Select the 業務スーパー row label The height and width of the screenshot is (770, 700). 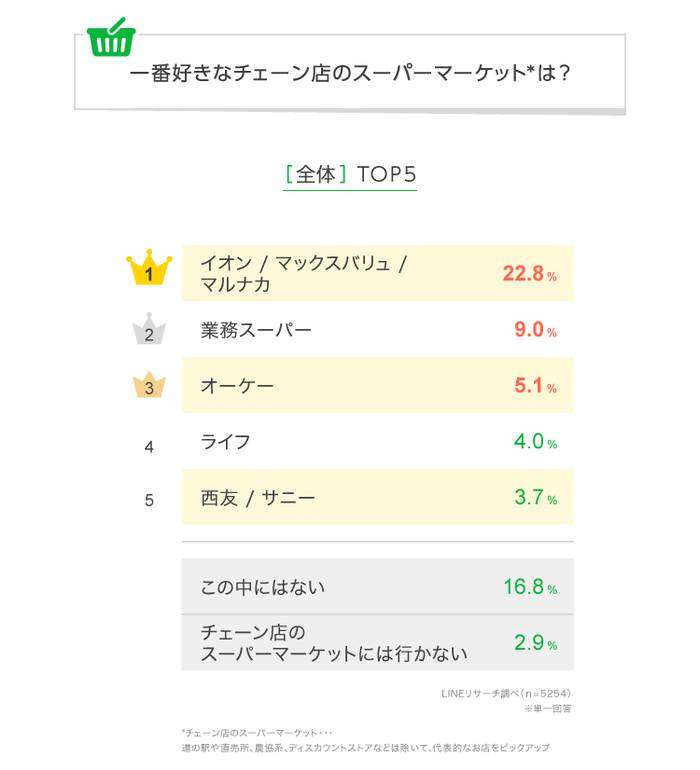coord(256,330)
